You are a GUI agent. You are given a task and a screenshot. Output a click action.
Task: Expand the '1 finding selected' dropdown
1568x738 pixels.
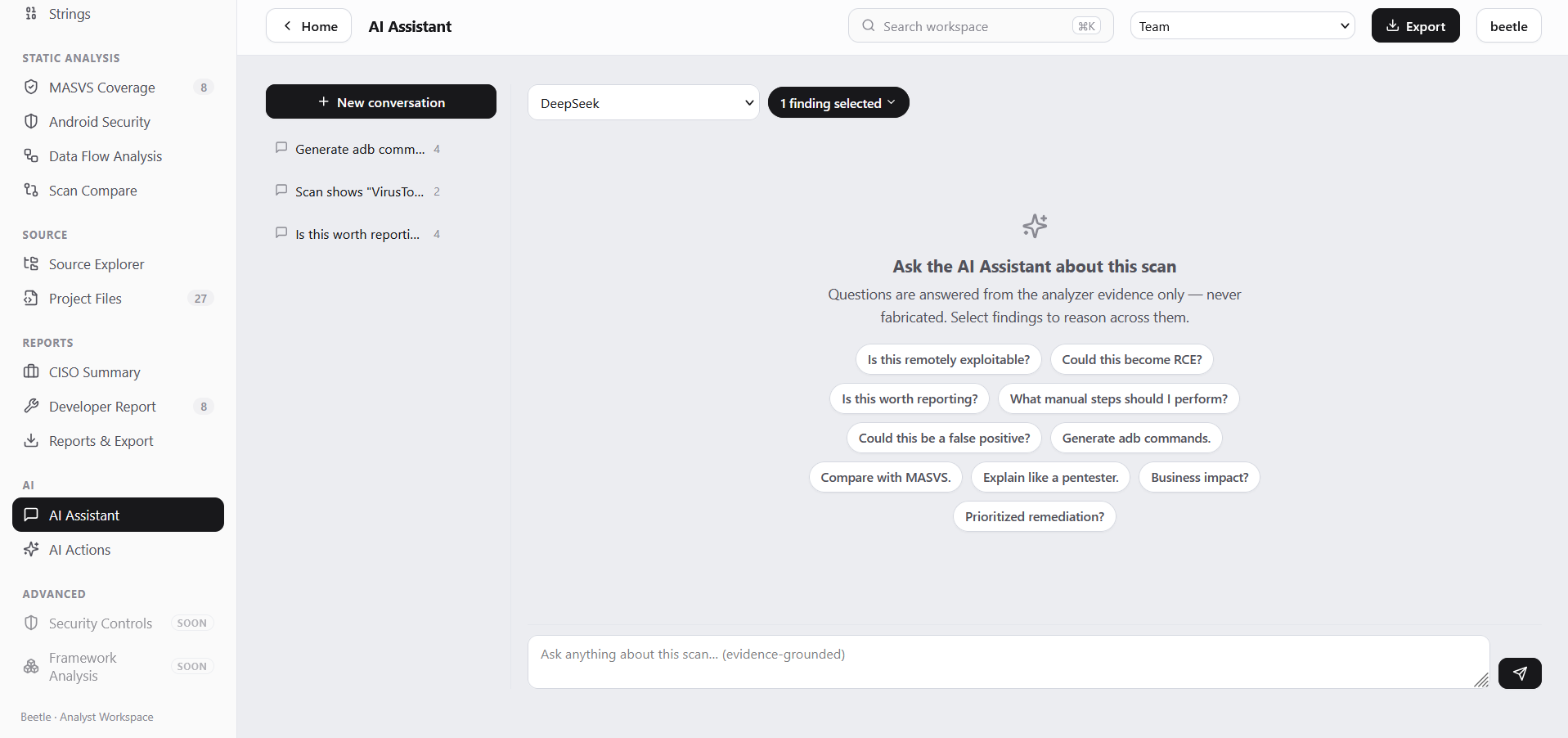click(838, 102)
